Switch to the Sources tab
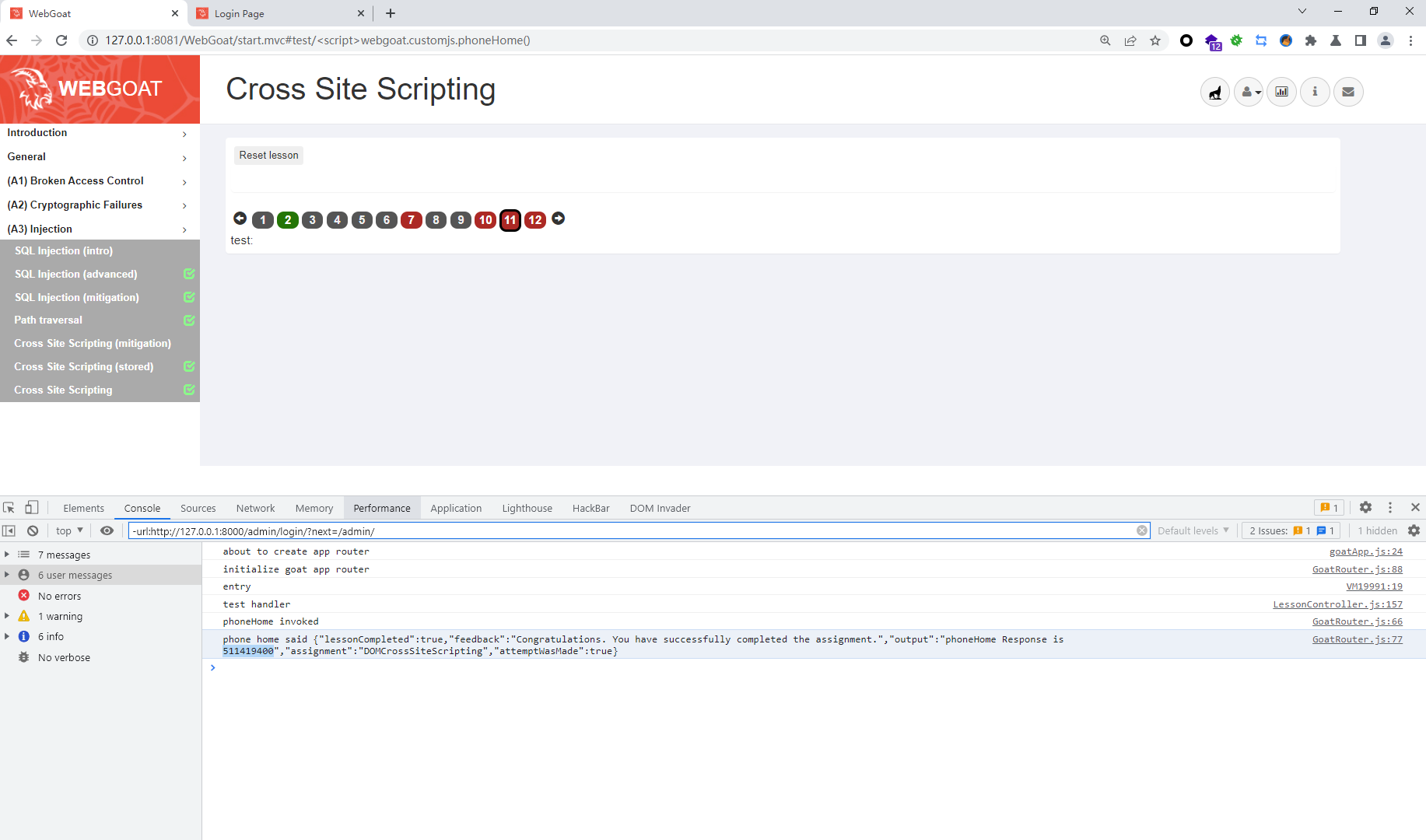This screenshot has width=1426, height=840. 198,508
